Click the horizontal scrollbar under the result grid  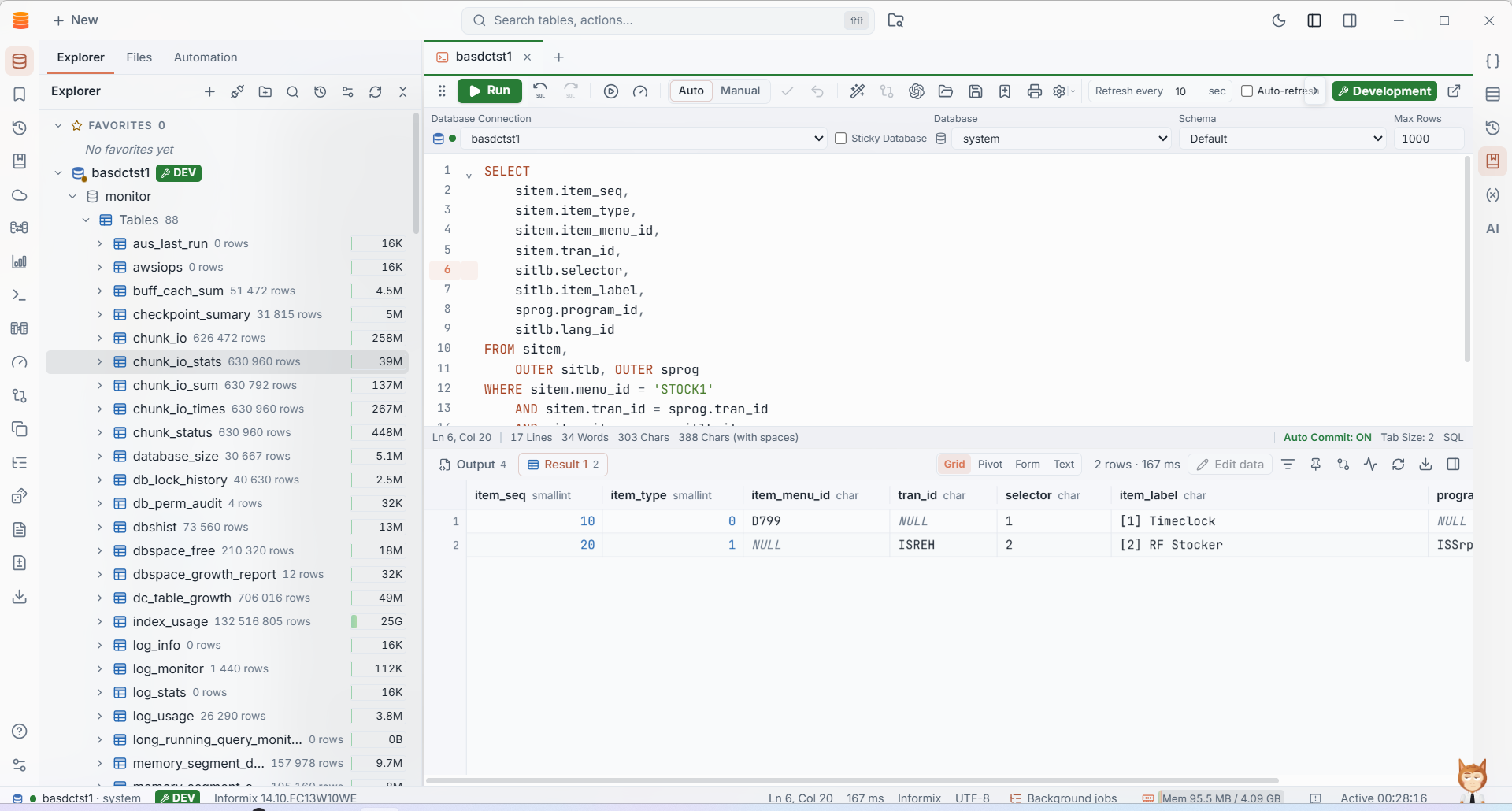point(851,781)
